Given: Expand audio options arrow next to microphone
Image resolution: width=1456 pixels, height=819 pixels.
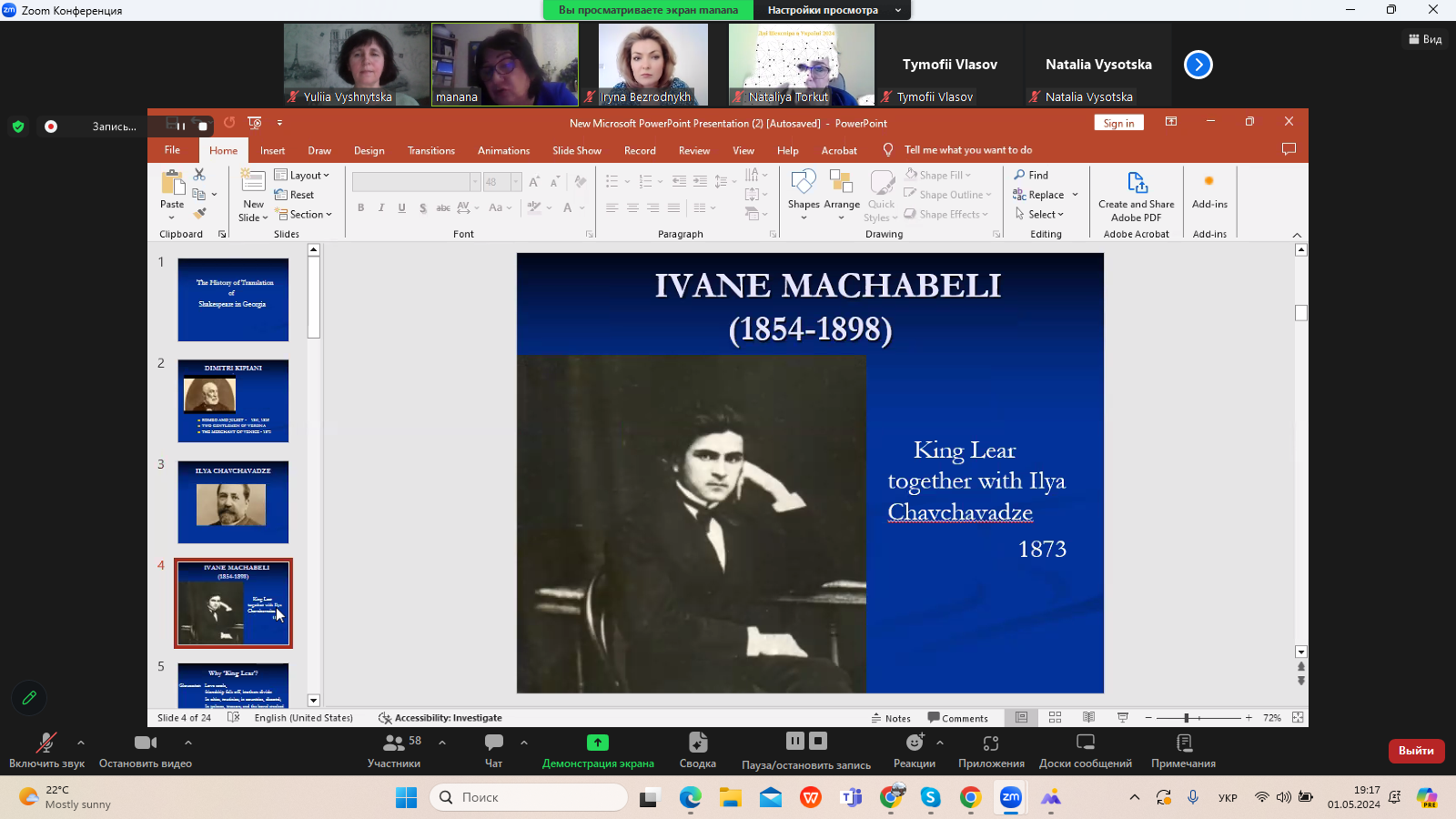Looking at the screenshot, I should point(81,743).
